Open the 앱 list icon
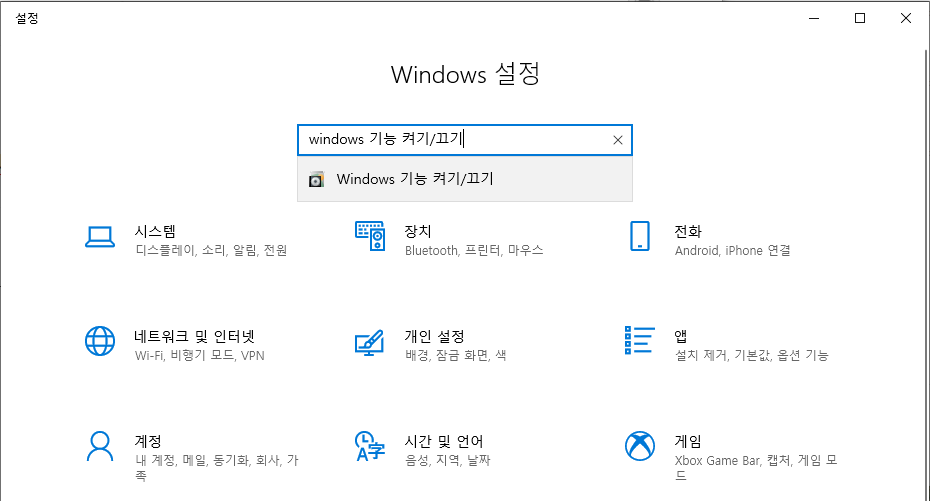Screen dimensions: 930x501 (x=640, y=340)
